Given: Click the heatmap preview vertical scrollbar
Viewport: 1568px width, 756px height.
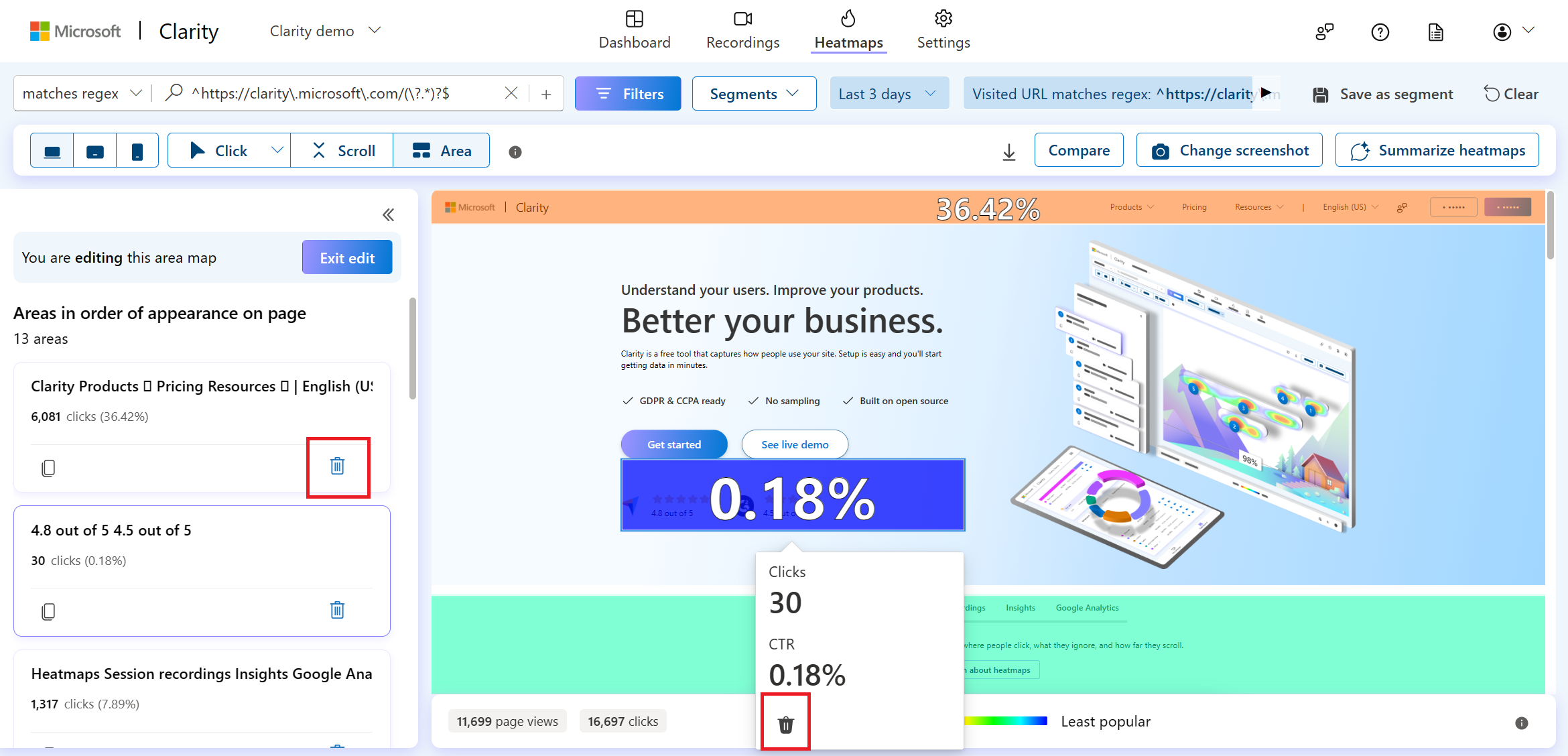Looking at the screenshot, I should coord(1551,225).
